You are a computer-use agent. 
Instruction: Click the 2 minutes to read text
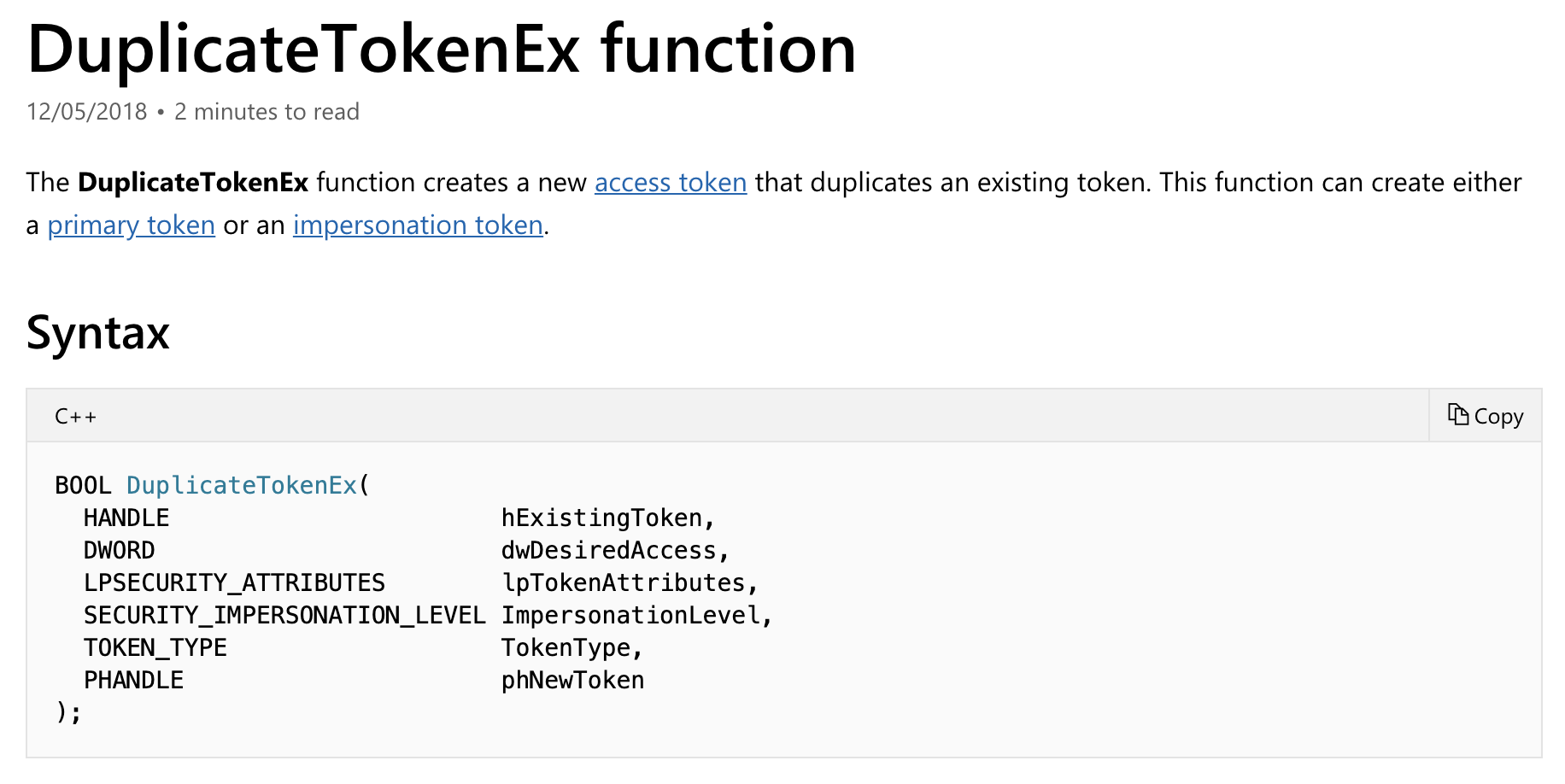tap(267, 112)
